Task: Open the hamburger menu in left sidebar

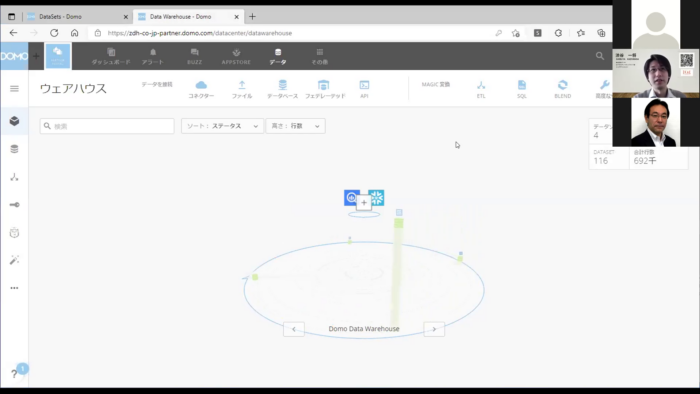Action: point(14,88)
